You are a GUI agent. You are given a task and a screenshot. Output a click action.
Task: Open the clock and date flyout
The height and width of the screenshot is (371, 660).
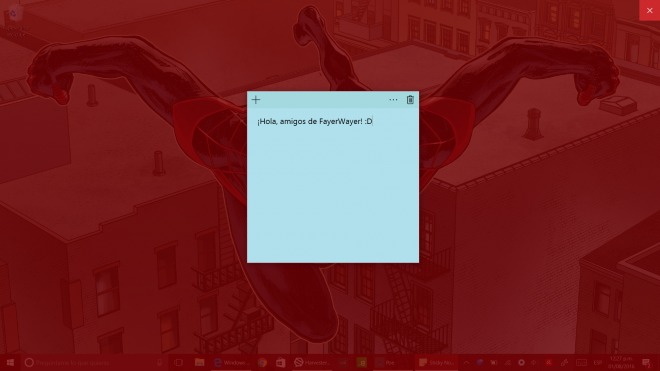tap(621, 363)
